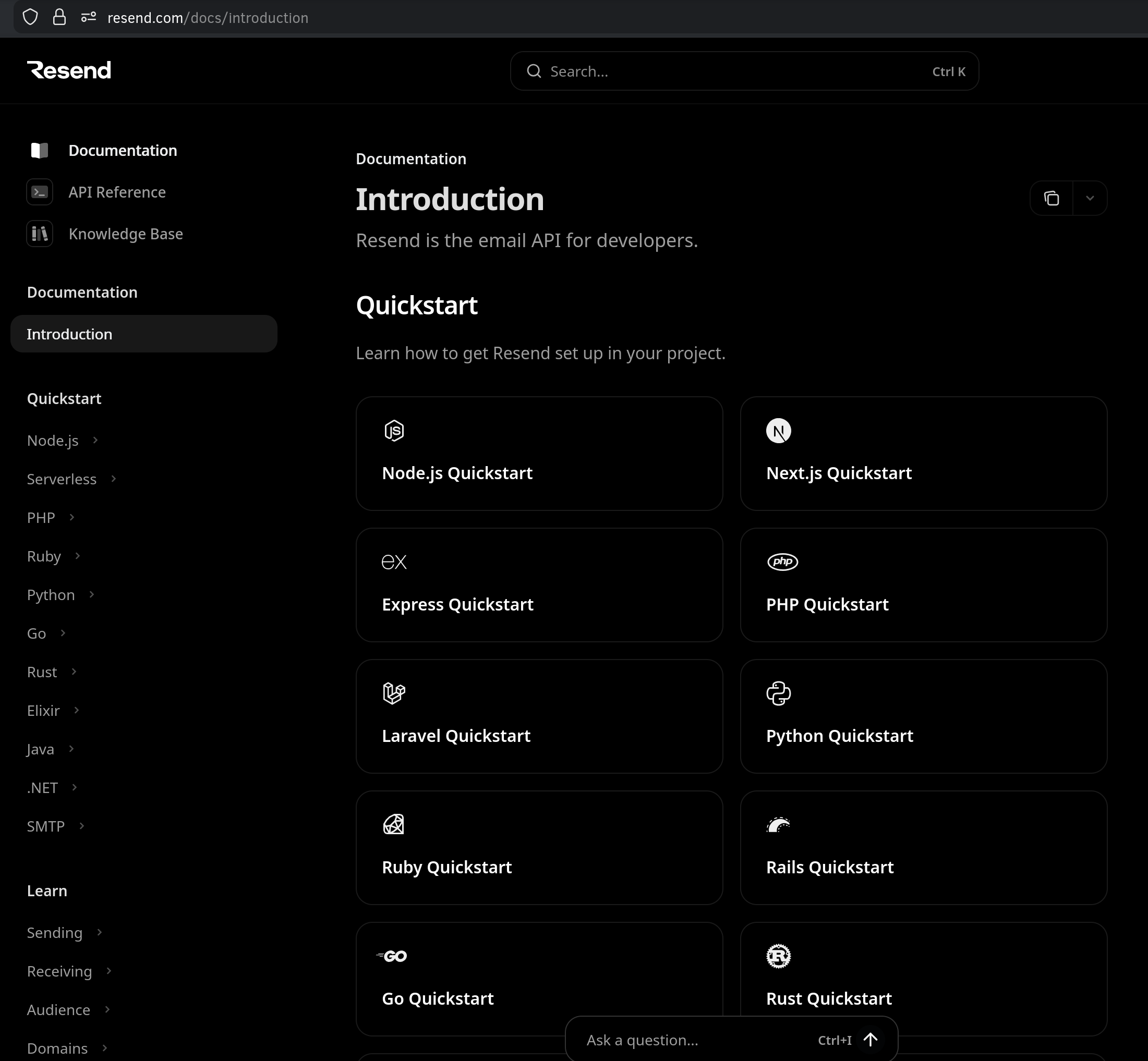Click the Rust gear logo icon
Screen dimensions: 1148x1061
pos(778,956)
